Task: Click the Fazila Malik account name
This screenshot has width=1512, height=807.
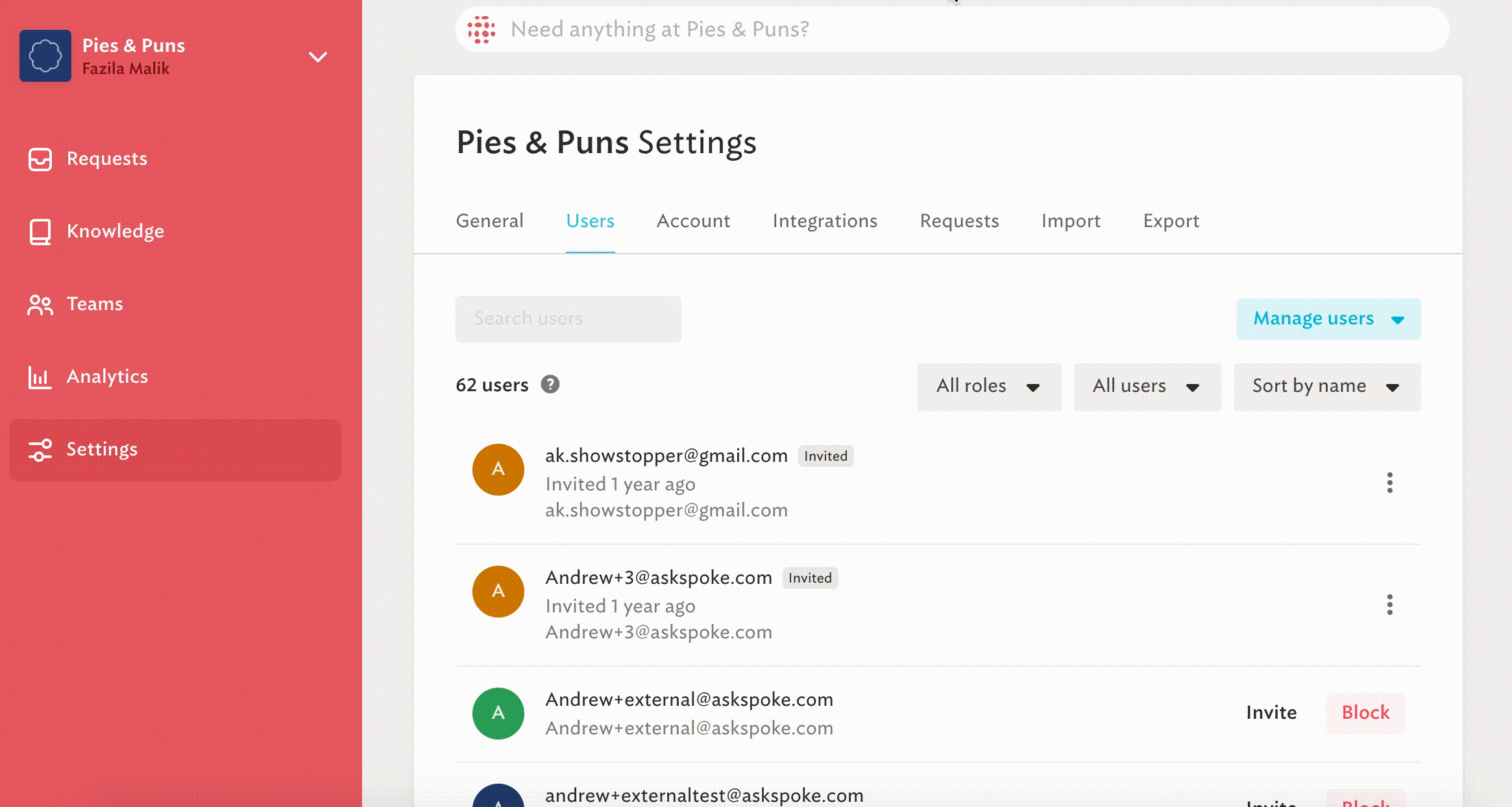Action: [126, 69]
